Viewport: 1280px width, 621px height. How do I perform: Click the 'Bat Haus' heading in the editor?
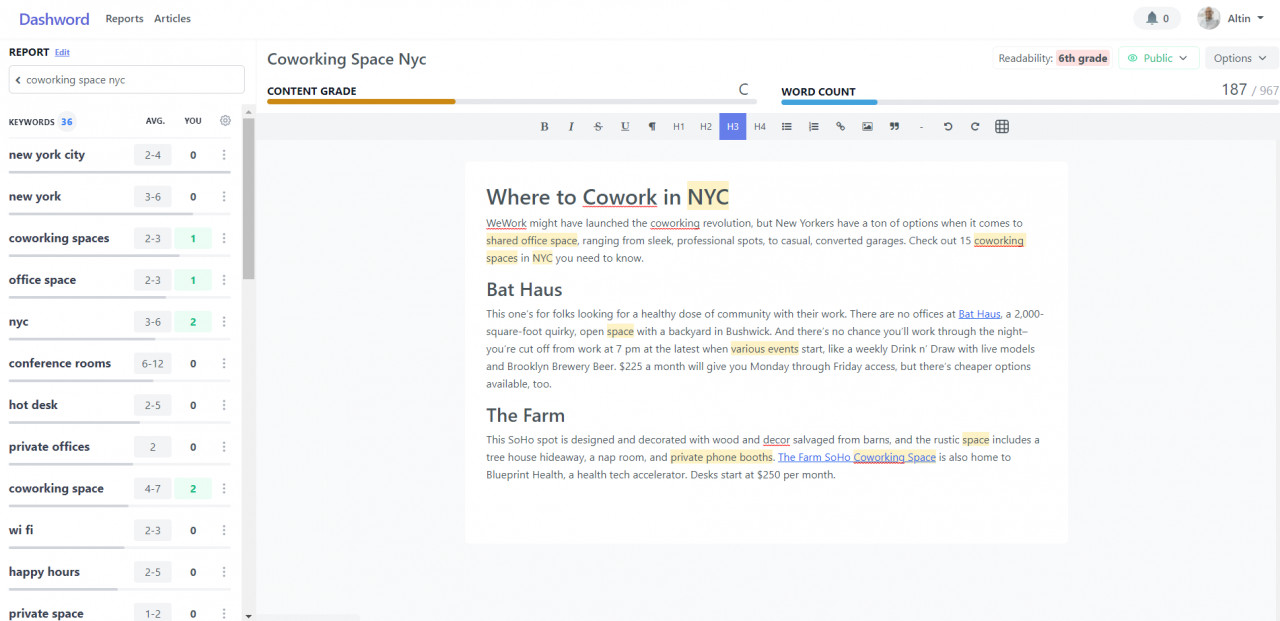pyautogui.click(x=524, y=290)
